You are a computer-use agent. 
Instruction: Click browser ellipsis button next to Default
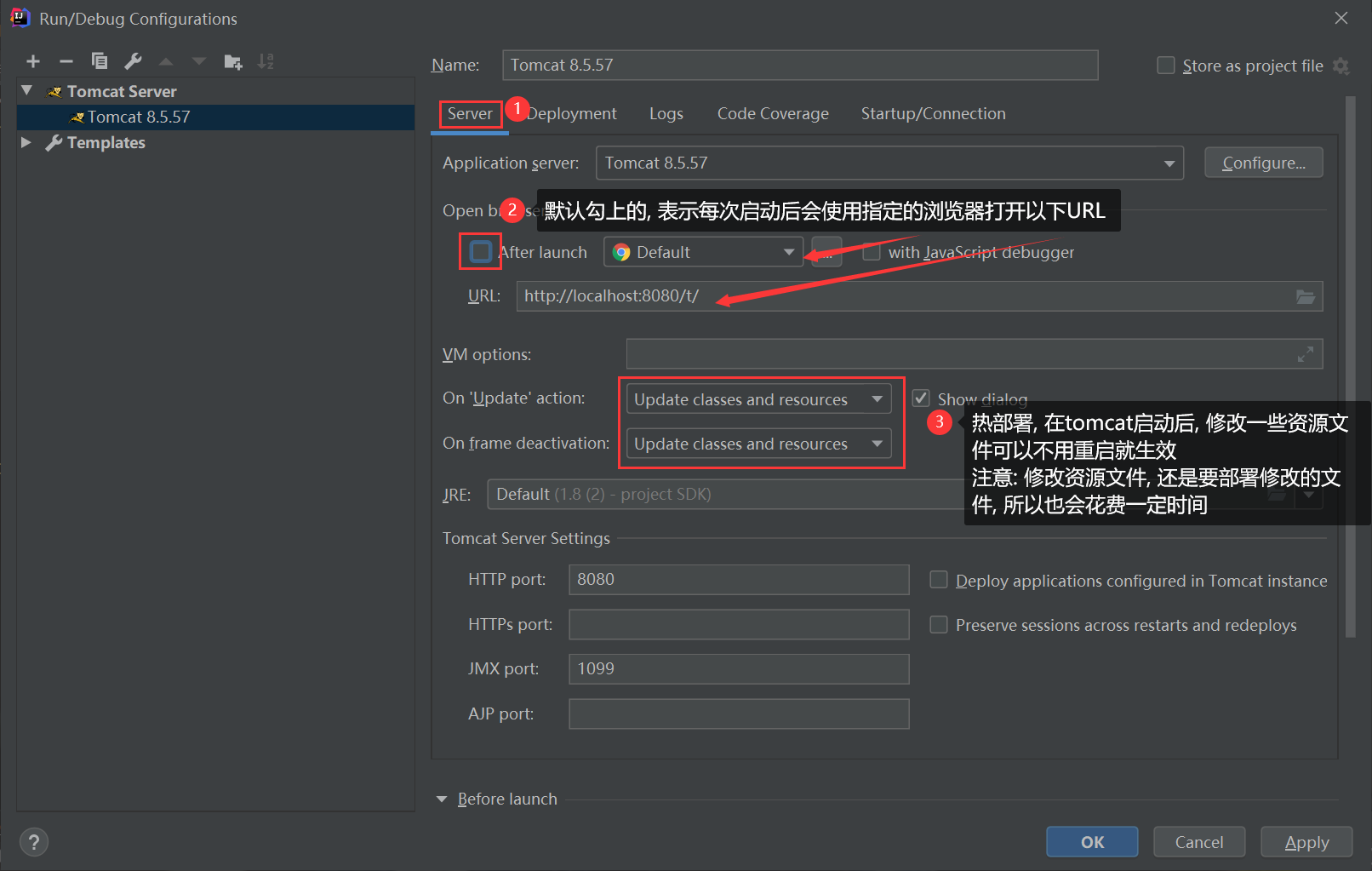[826, 252]
